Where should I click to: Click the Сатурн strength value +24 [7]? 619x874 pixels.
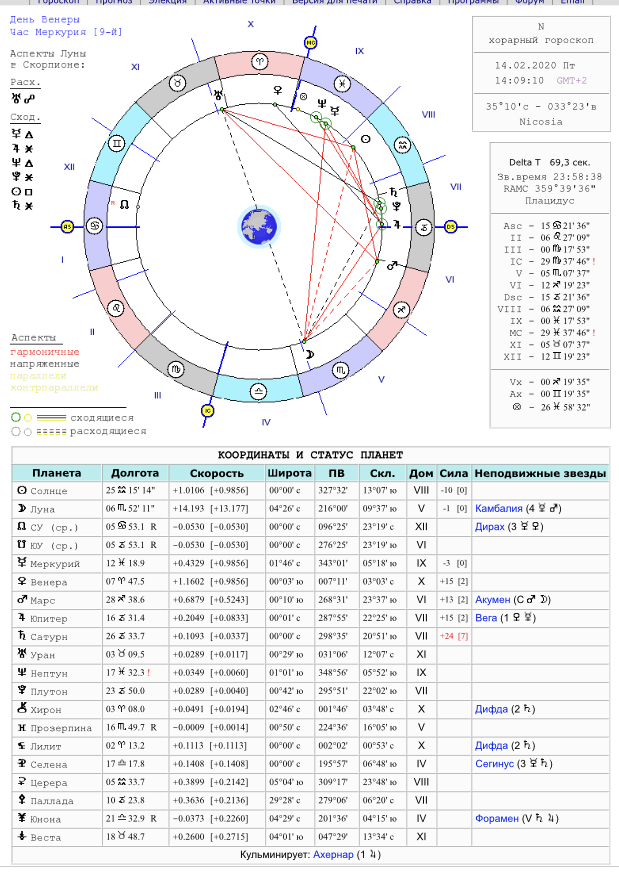(454, 636)
